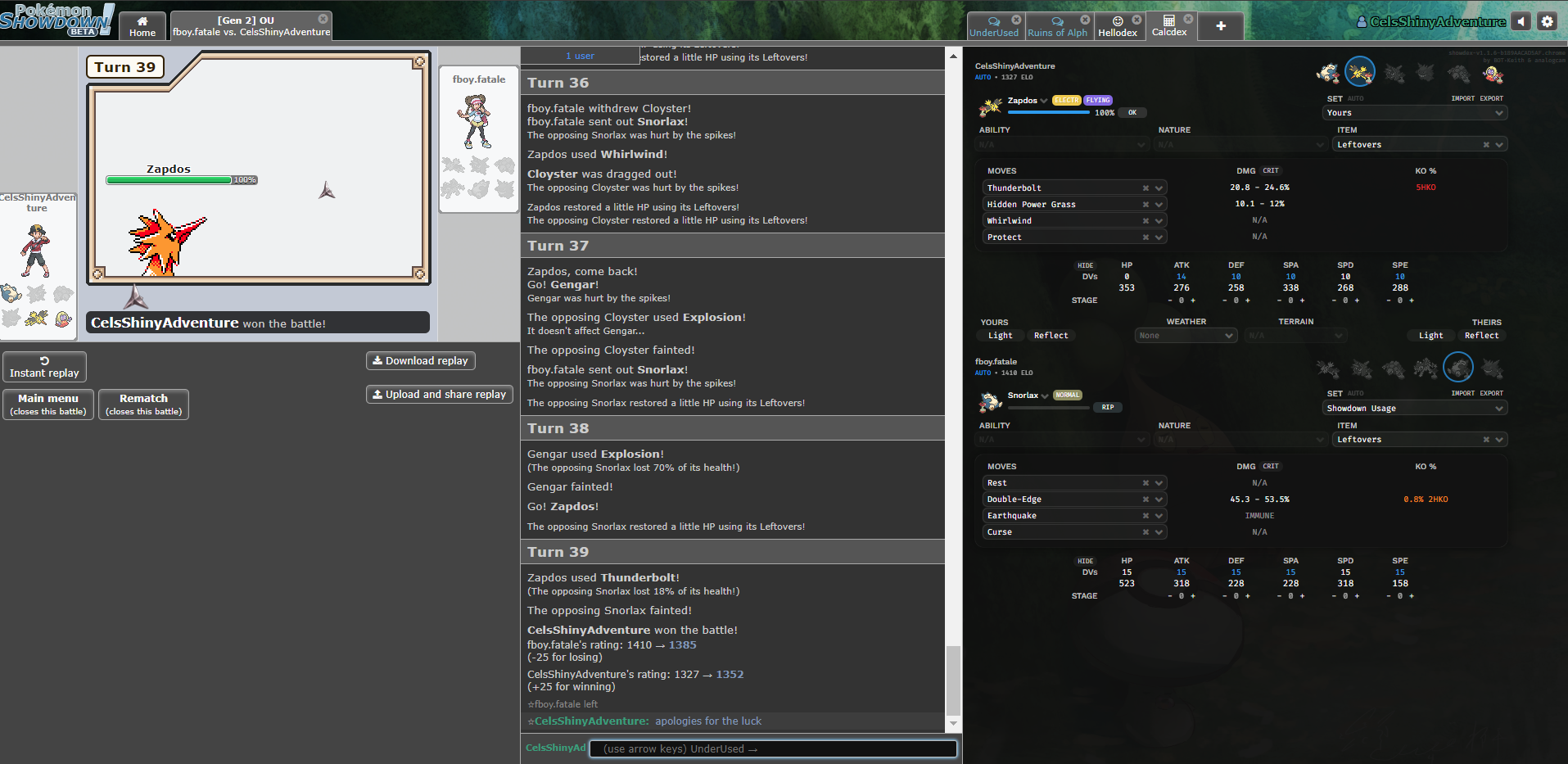
Task: Click IMPORT for Zapdos's set
Action: (x=1462, y=98)
